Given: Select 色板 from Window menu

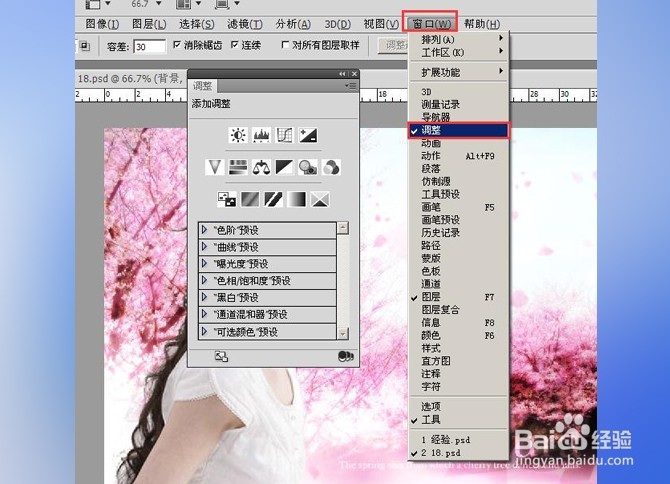Looking at the screenshot, I should coord(459,271).
